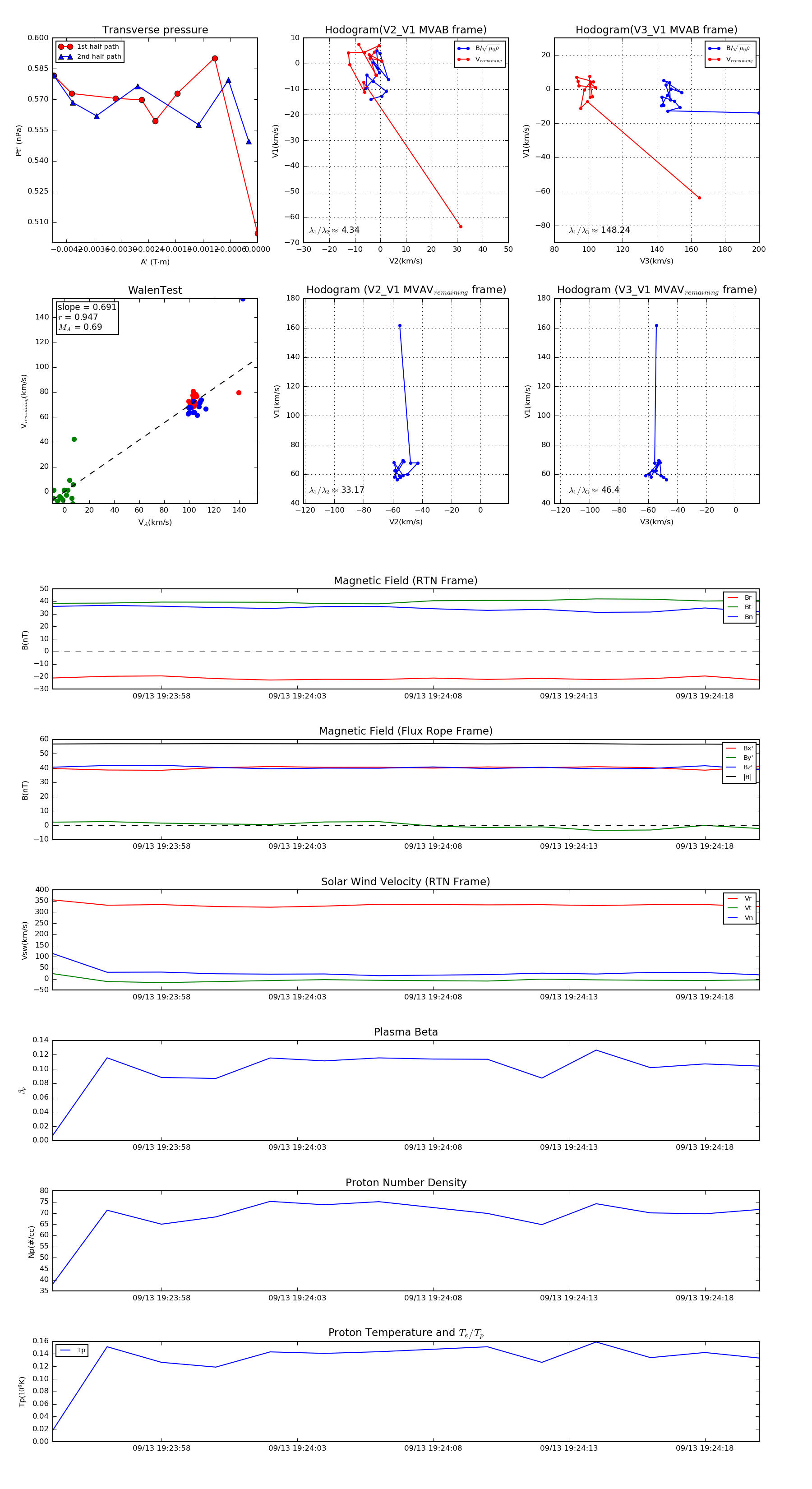Click the "Magnetic Field (RTN Frame)" title

406,581
